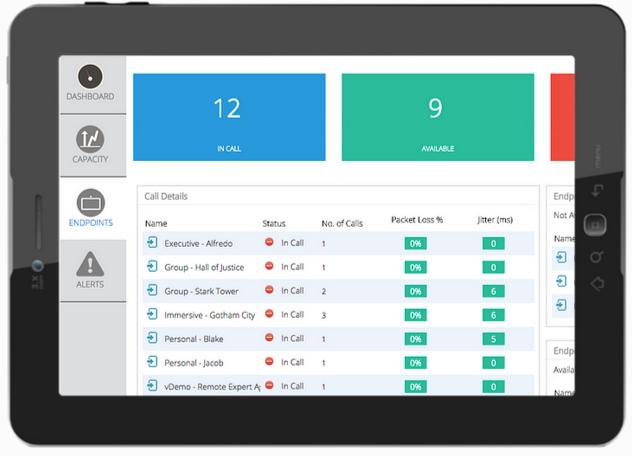Click the Capacity label in sidebar
This screenshot has height=456, width=632.
(x=90, y=159)
